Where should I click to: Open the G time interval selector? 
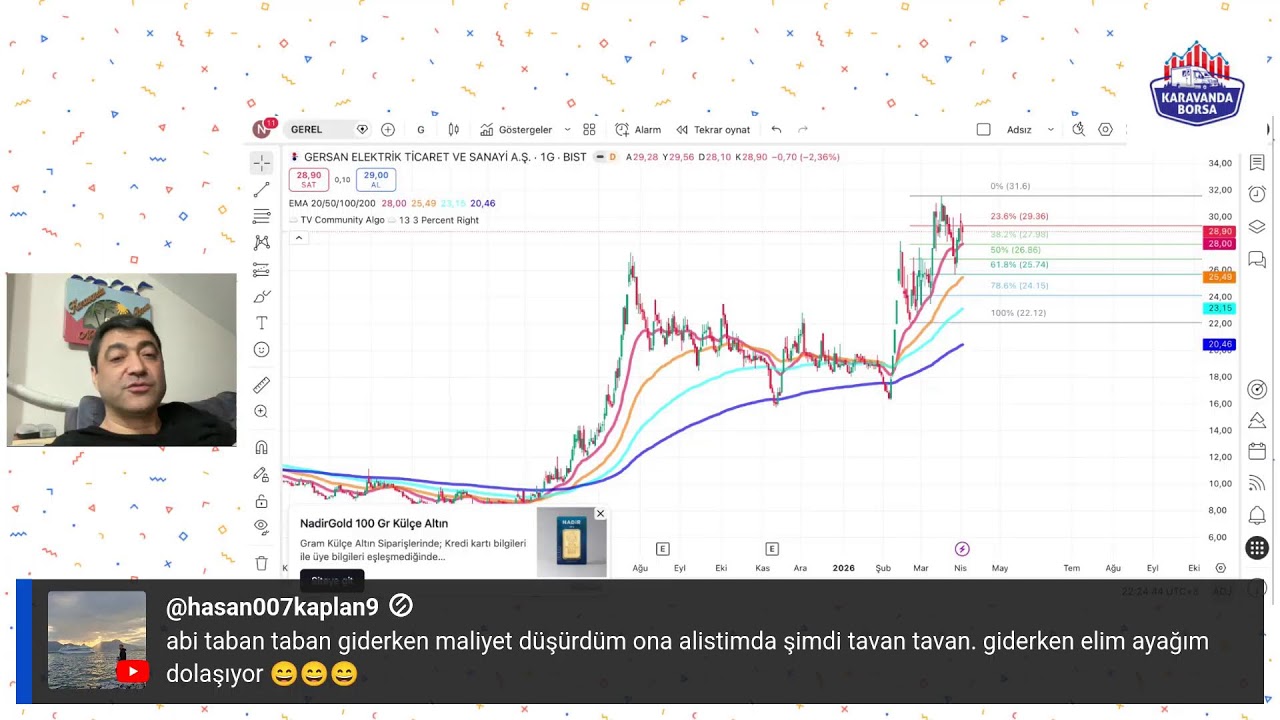coord(421,130)
